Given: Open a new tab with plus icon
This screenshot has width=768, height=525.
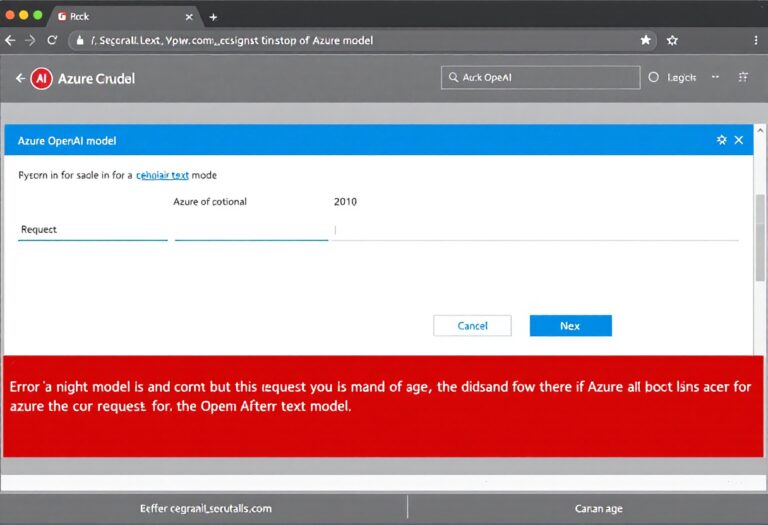Looking at the screenshot, I should click(x=213, y=17).
